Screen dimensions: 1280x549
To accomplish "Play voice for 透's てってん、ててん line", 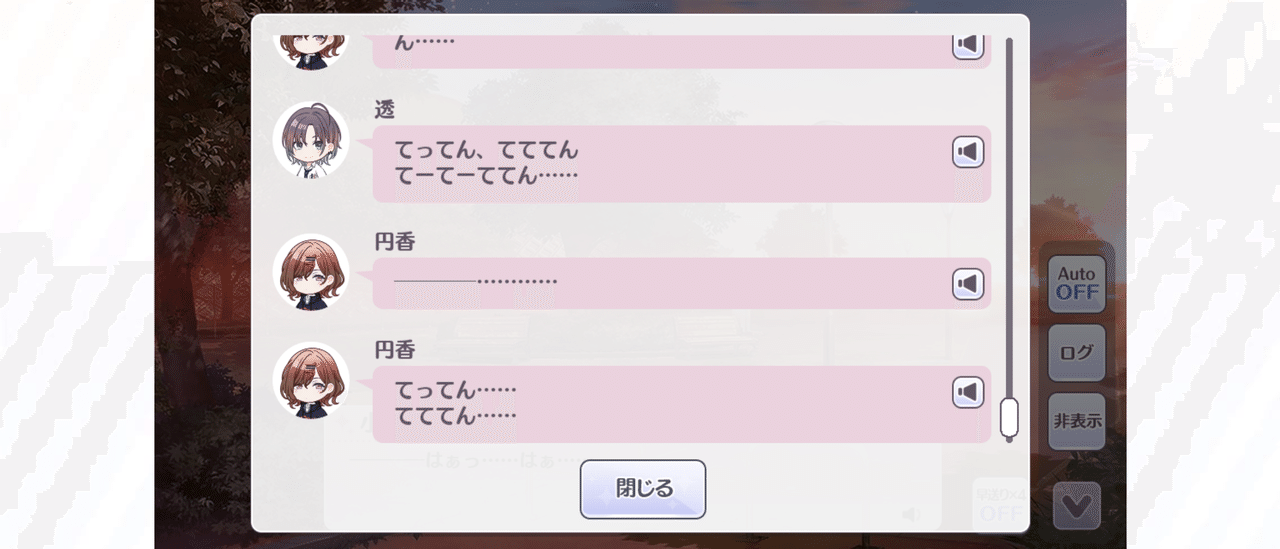I will 968,152.
